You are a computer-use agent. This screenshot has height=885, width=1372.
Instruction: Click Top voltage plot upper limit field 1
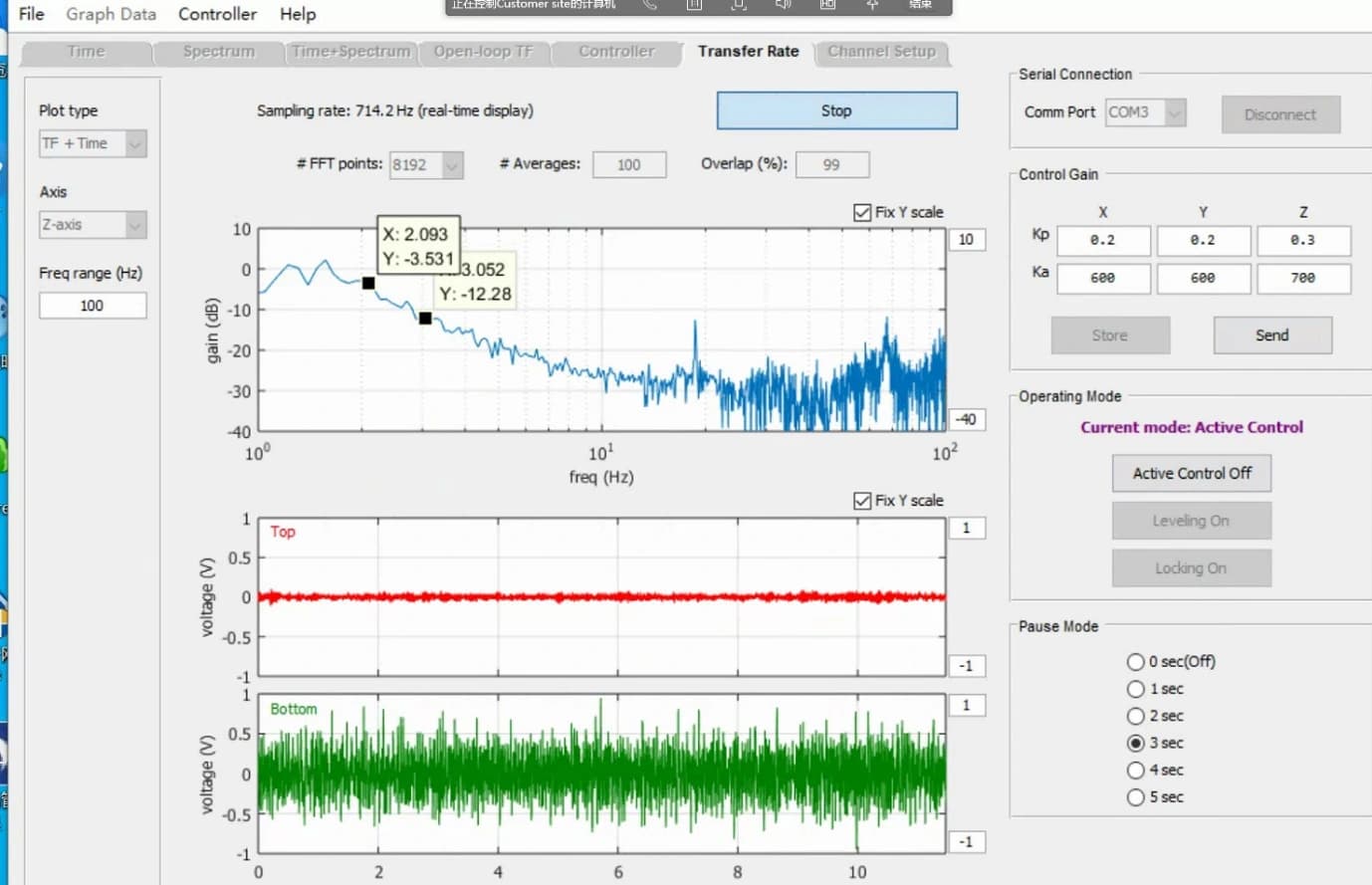[x=966, y=529]
